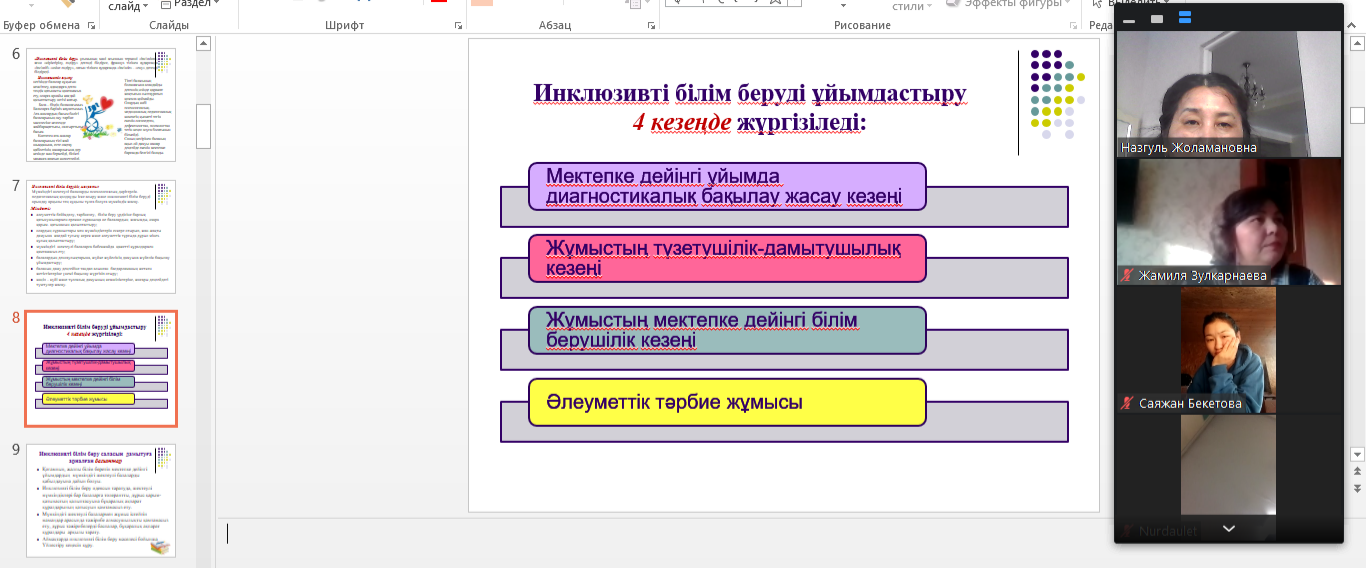Screen dimensions: 1366x568
Task: Click the pink Жұмыстың түзетушілік-дамытушылық кезеңі box
Action: click(x=727, y=258)
